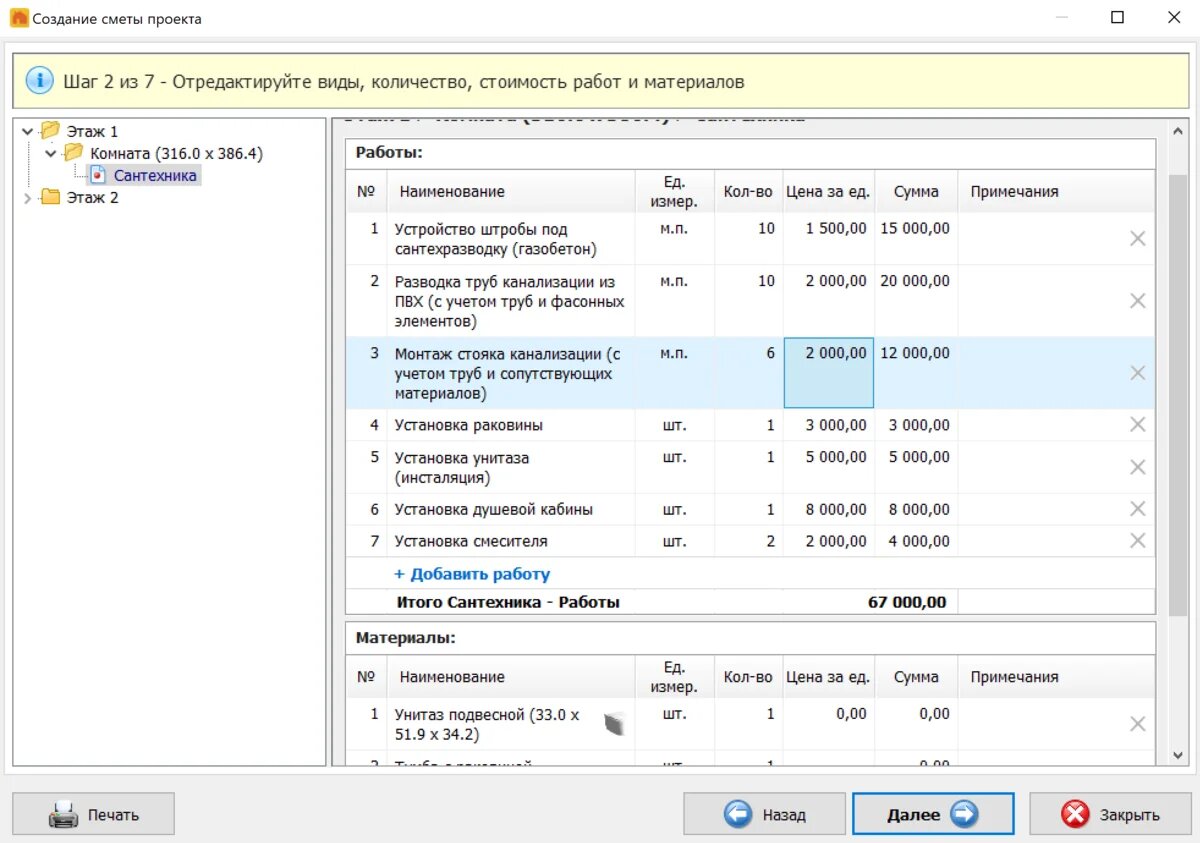
Task: Click notes cell of 'Установка раковины'
Action: (1041, 425)
